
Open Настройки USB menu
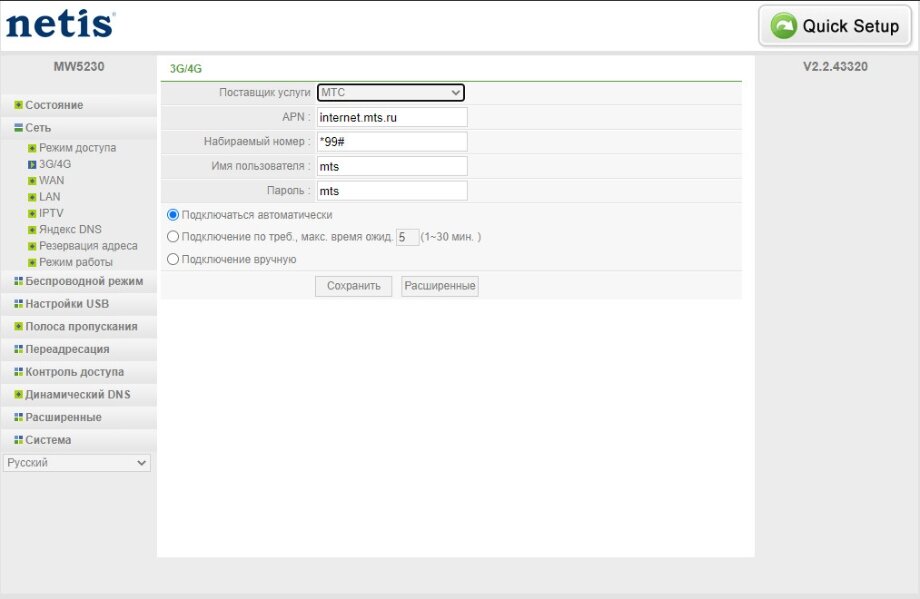(67, 304)
